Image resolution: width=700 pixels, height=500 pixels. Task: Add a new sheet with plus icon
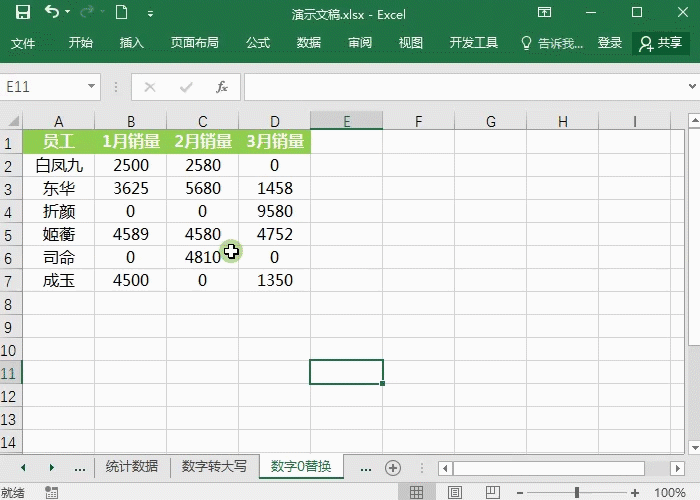[x=393, y=468]
